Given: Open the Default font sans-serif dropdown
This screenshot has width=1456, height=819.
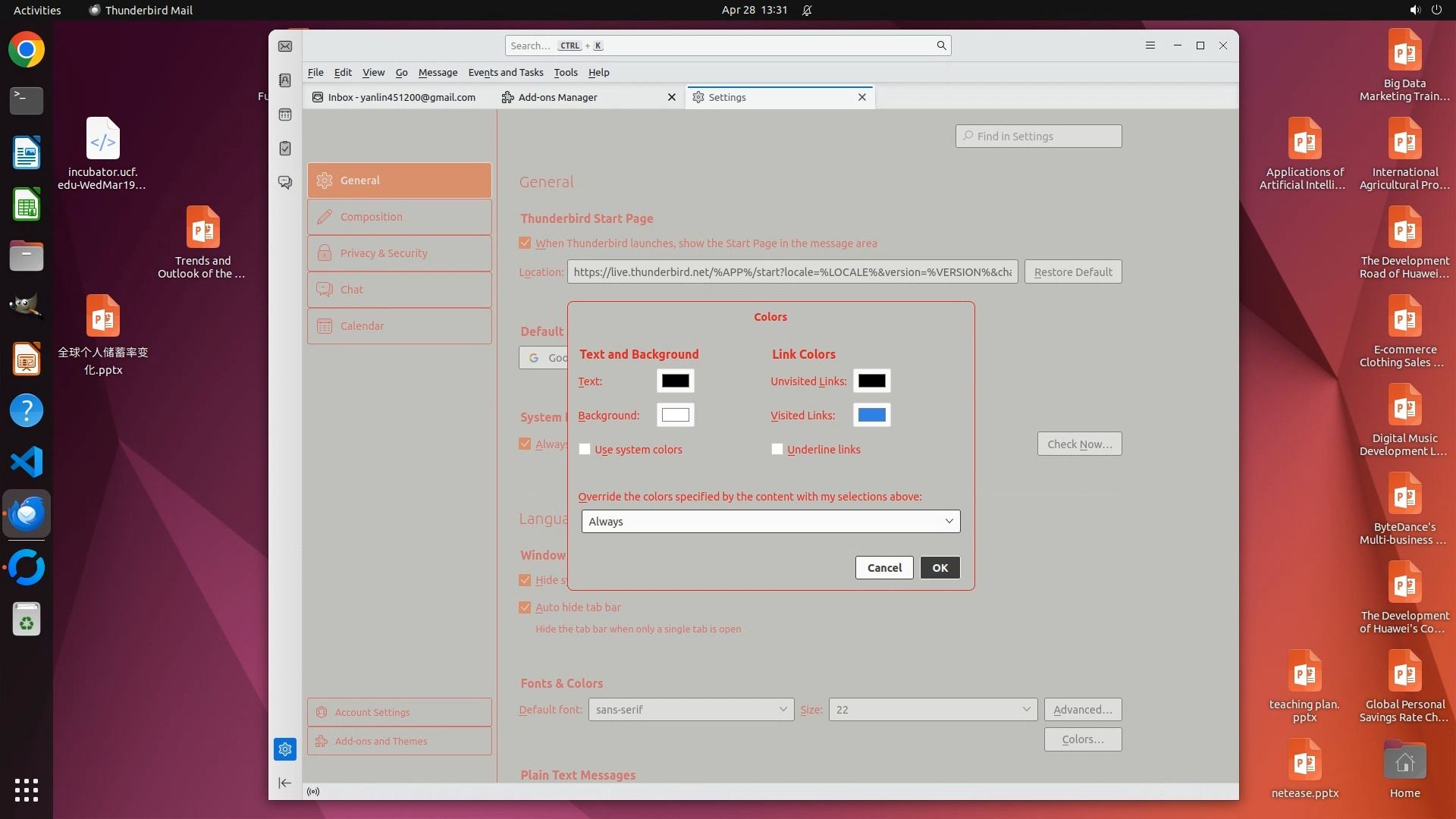Looking at the screenshot, I should [x=691, y=710].
